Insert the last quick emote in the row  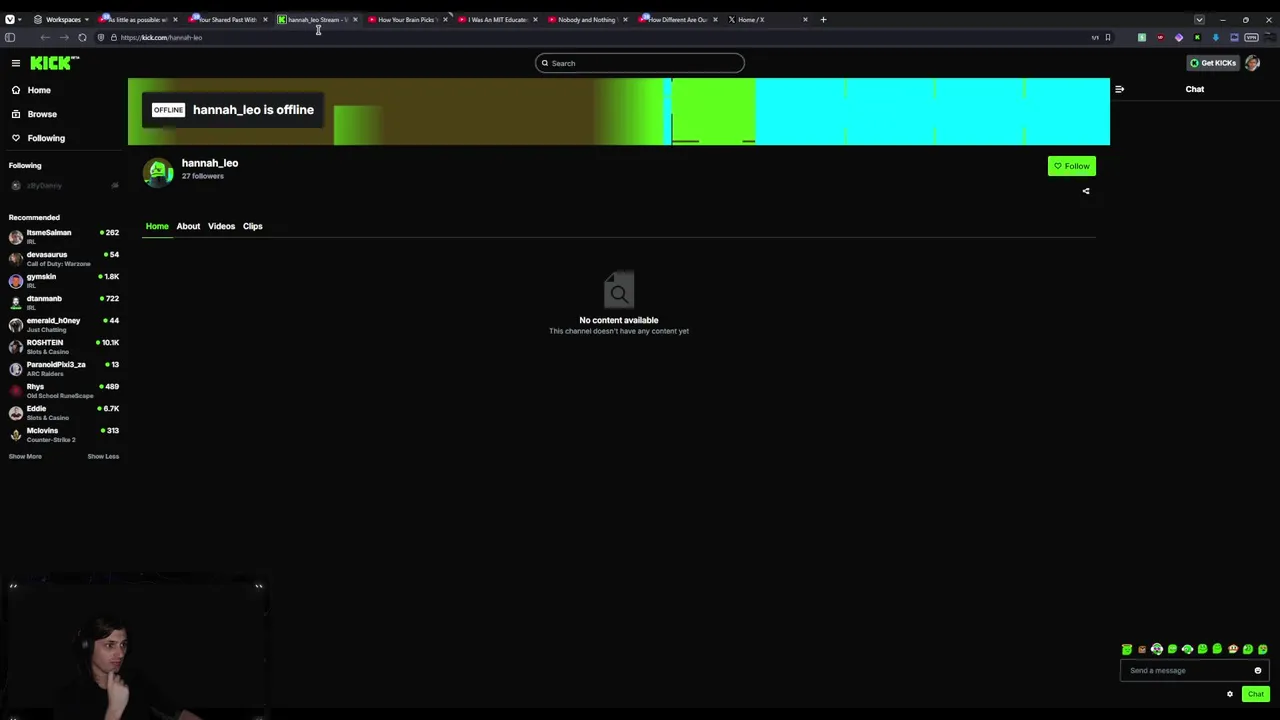[x=1263, y=649]
